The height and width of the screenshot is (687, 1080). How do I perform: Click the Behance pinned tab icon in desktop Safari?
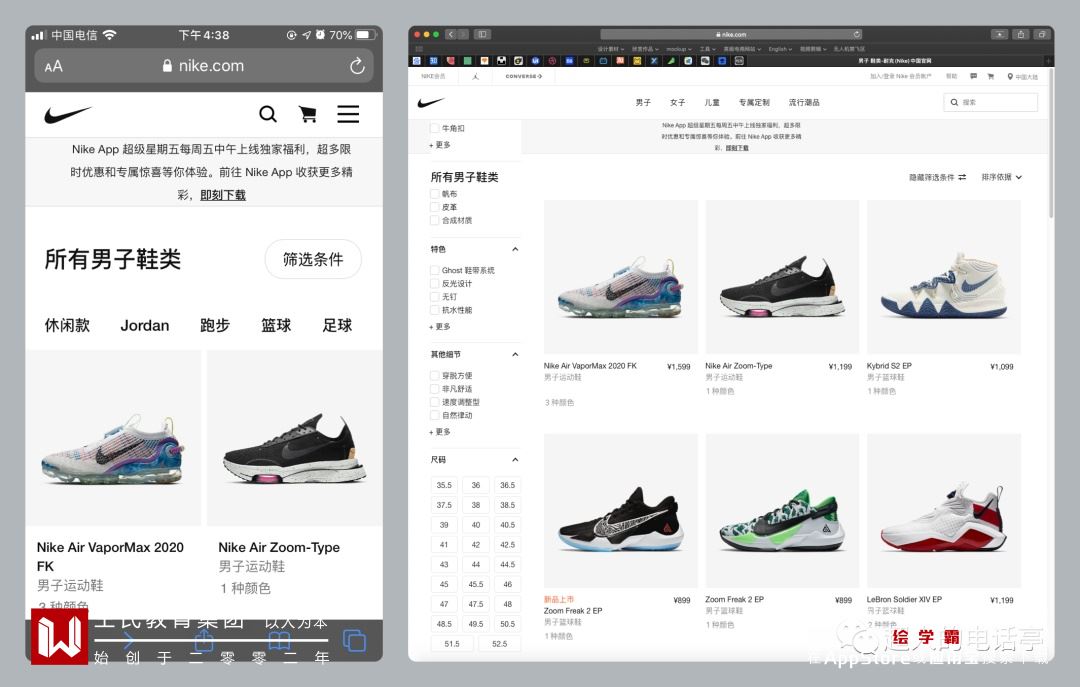(569, 61)
